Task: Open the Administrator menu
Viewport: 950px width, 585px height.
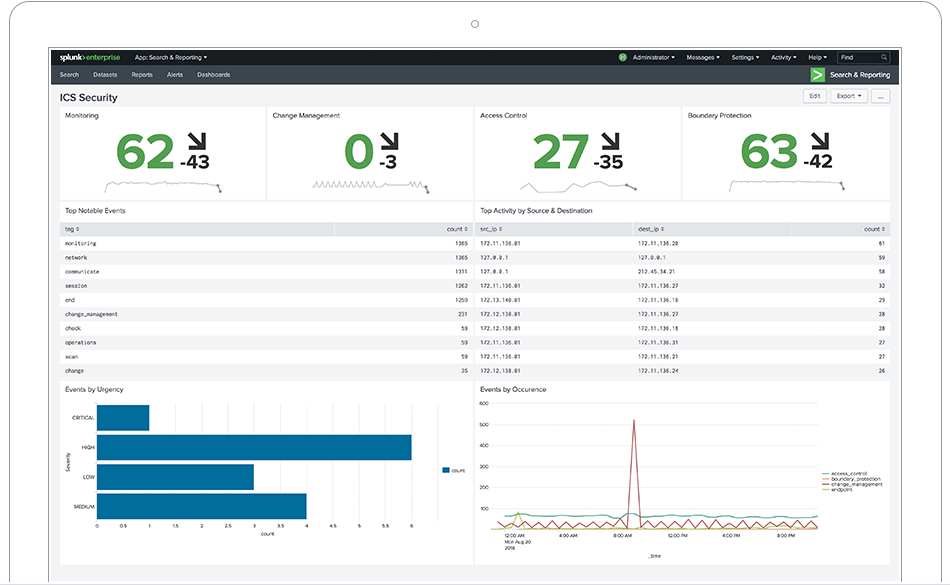Action: (x=654, y=58)
